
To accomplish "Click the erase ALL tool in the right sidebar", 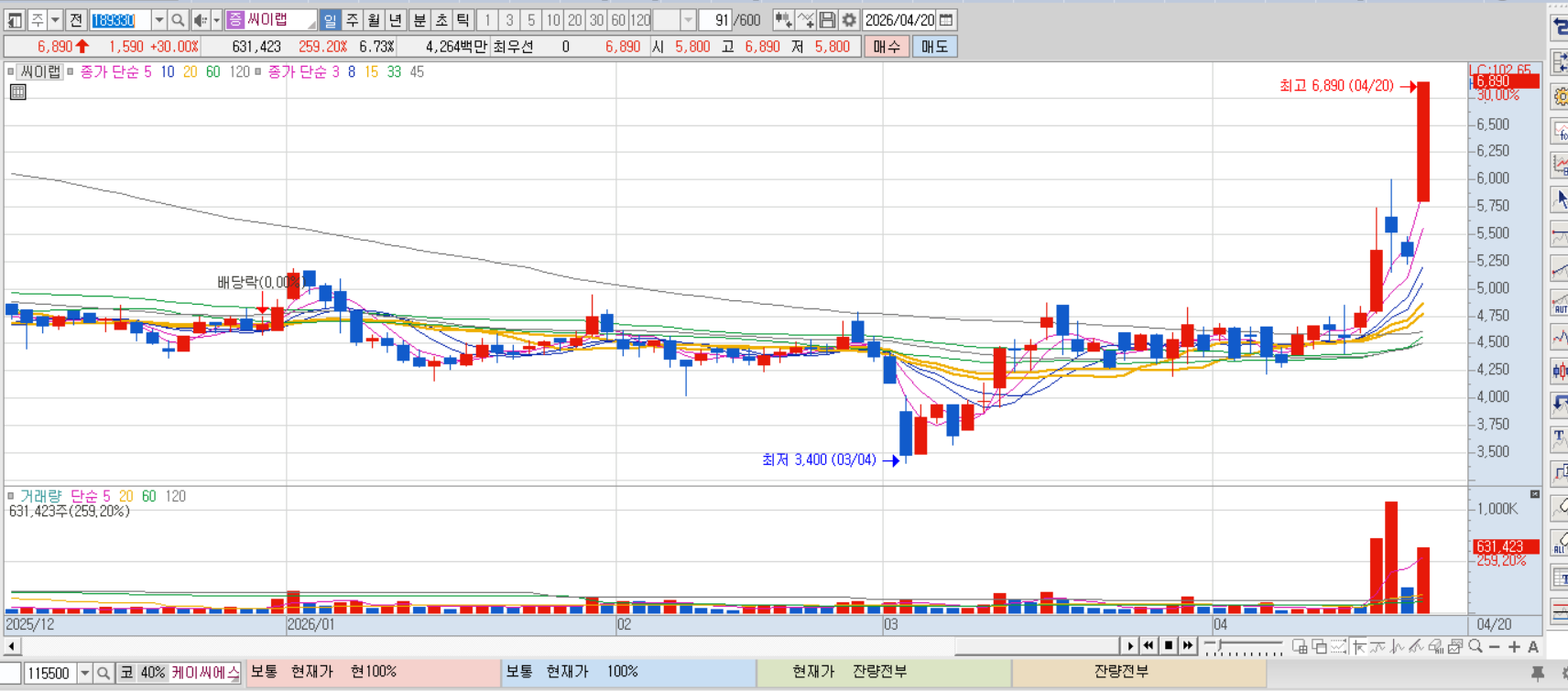I will [x=1560, y=542].
